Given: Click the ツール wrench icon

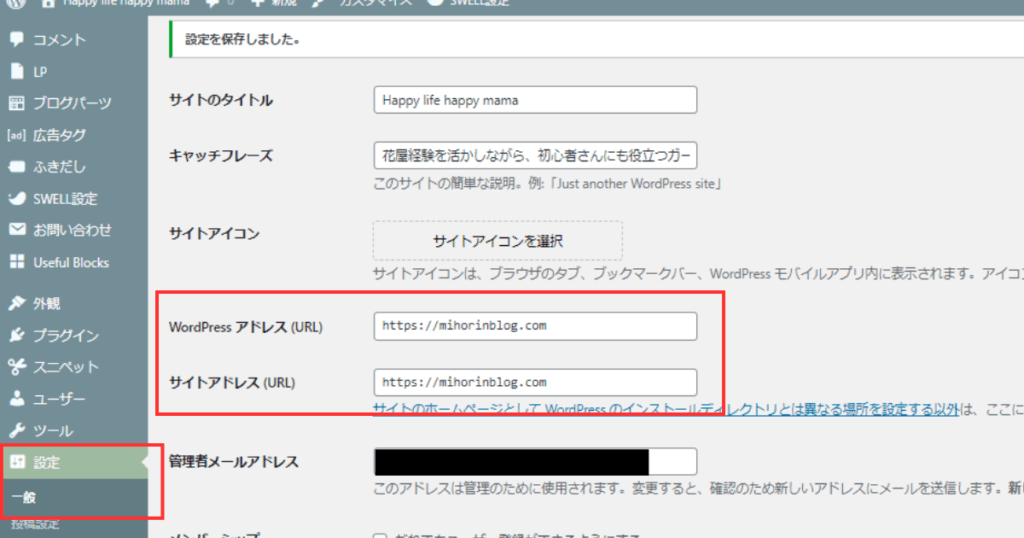Looking at the screenshot, I should (16, 431).
